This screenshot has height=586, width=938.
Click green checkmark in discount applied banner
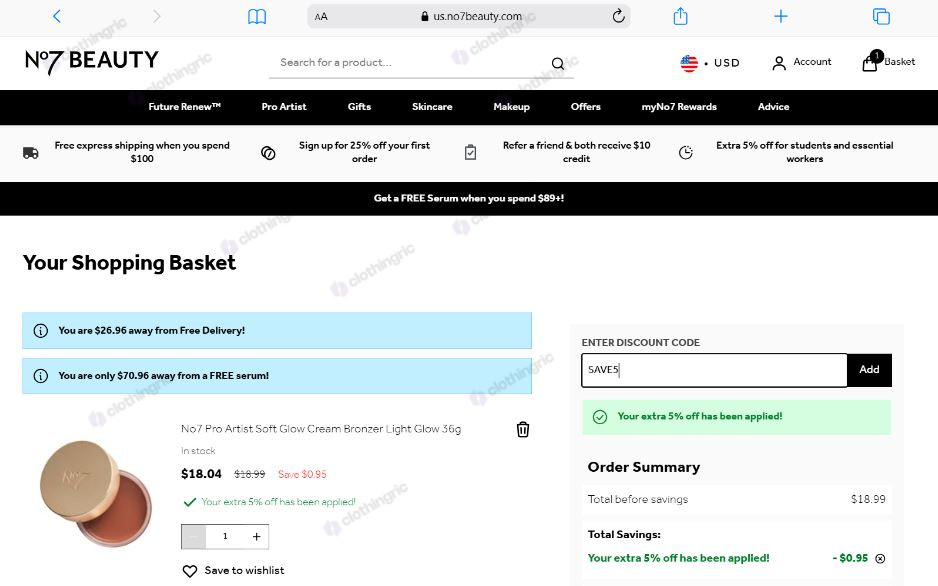(x=599, y=417)
